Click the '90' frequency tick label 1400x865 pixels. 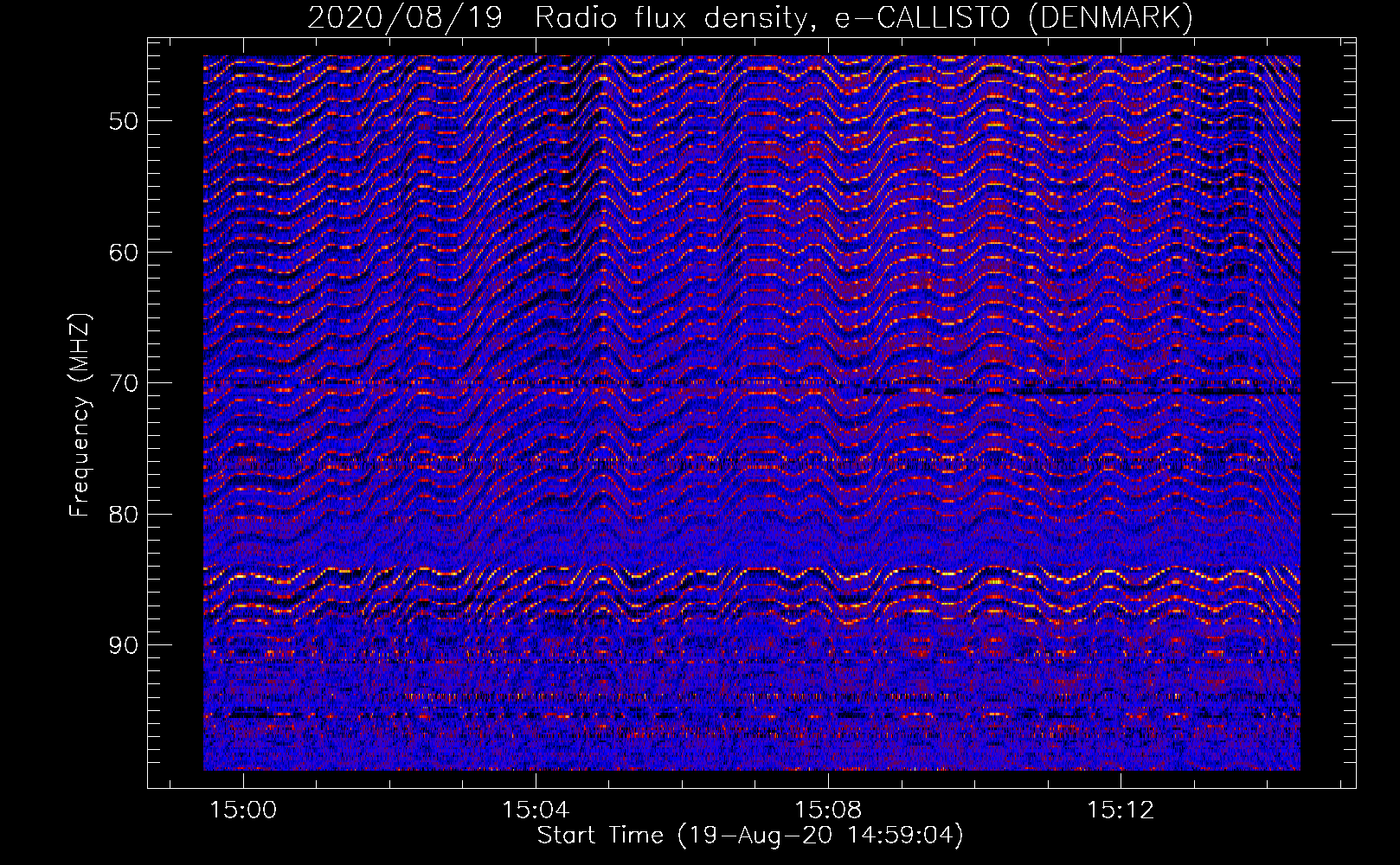coord(124,645)
